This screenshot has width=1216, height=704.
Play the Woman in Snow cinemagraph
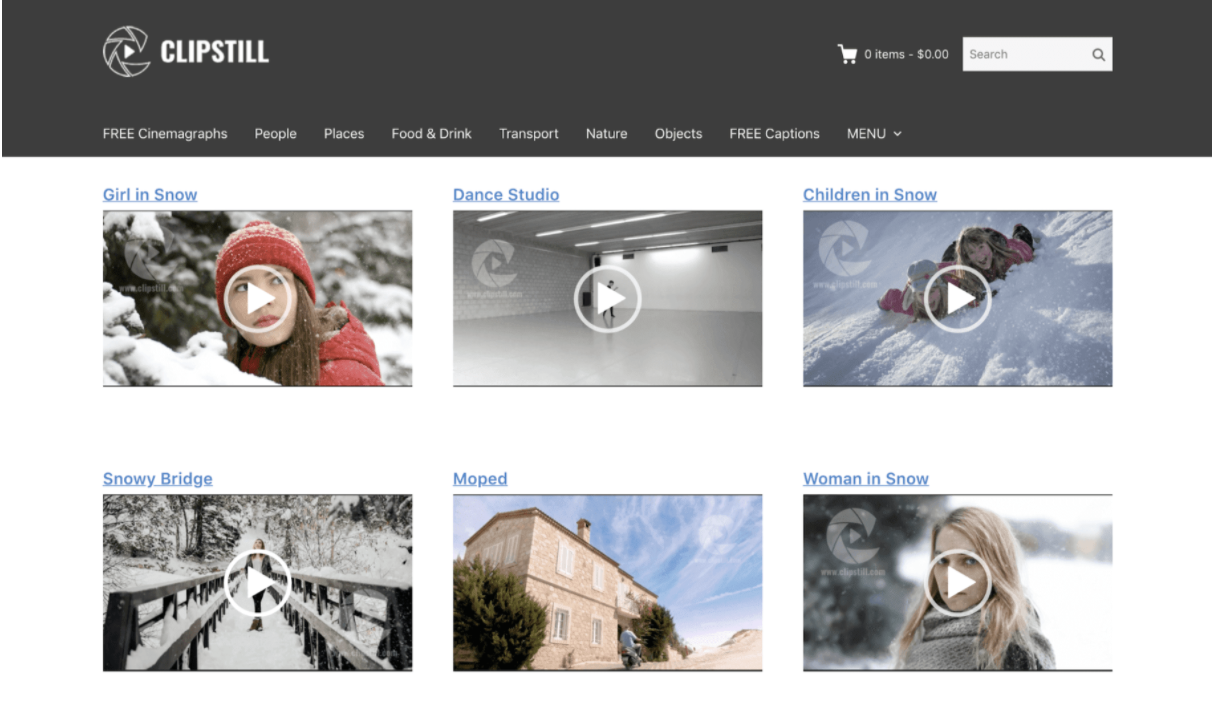click(958, 581)
